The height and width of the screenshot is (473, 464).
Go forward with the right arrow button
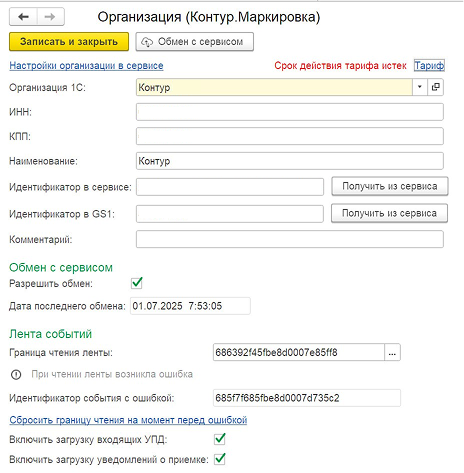pyautogui.click(x=50, y=16)
